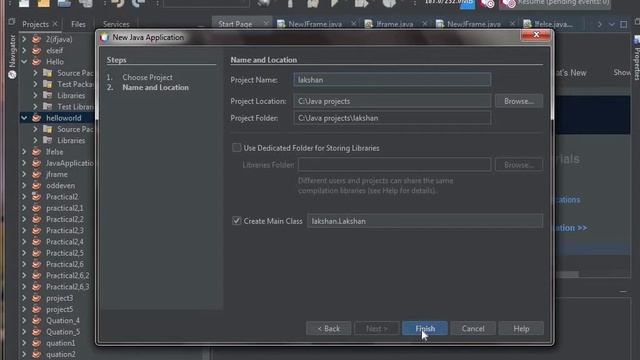
Task: Open the editor documents list dropdown
Action: pyautogui.click(x=611, y=24)
